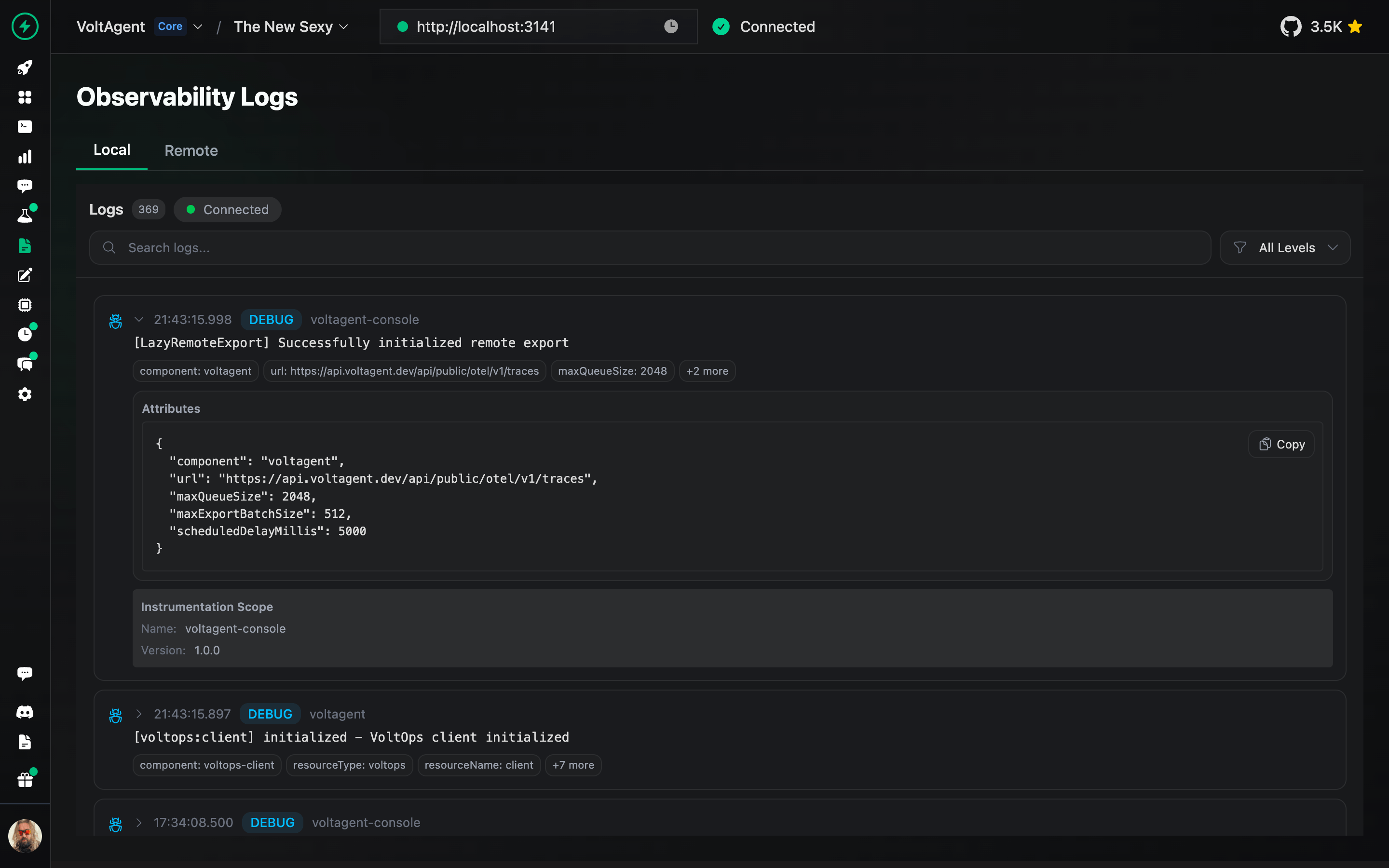
Task: Click the bug icon on the first log entry
Action: pos(115,320)
